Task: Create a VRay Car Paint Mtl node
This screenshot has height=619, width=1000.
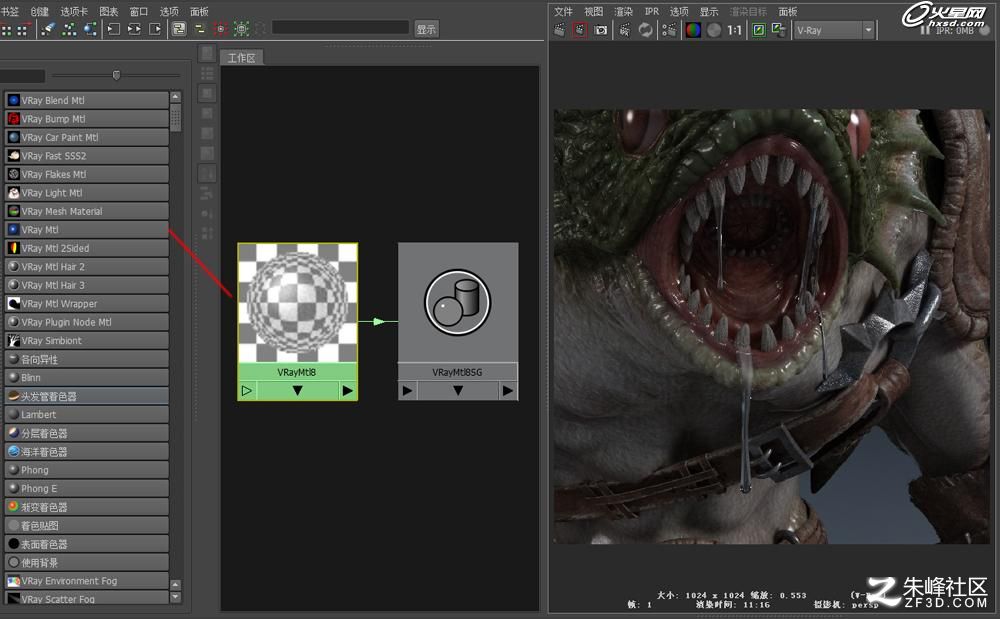Action: click(87, 137)
